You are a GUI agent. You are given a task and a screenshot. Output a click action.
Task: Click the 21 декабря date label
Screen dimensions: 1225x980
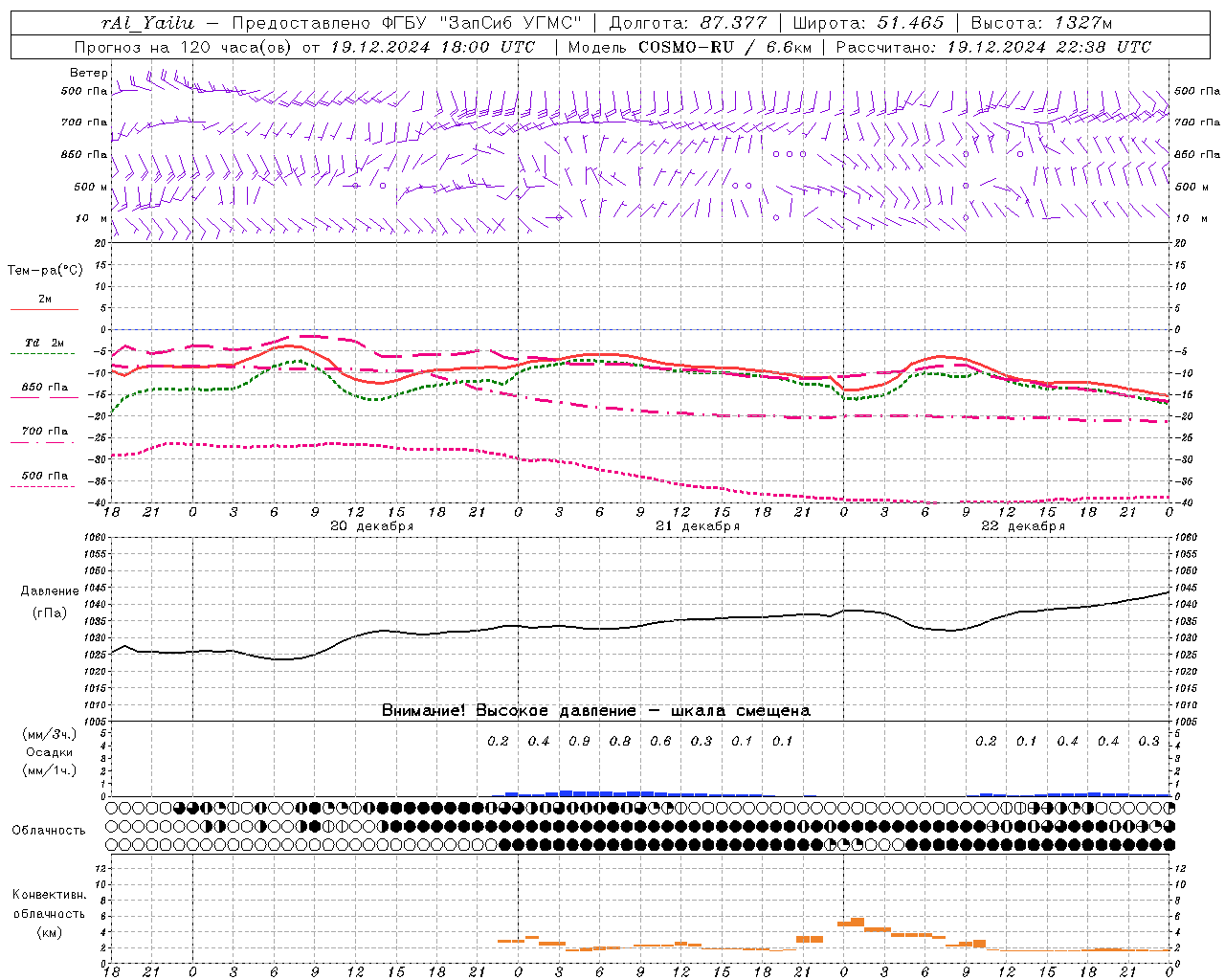coord(698,526)
